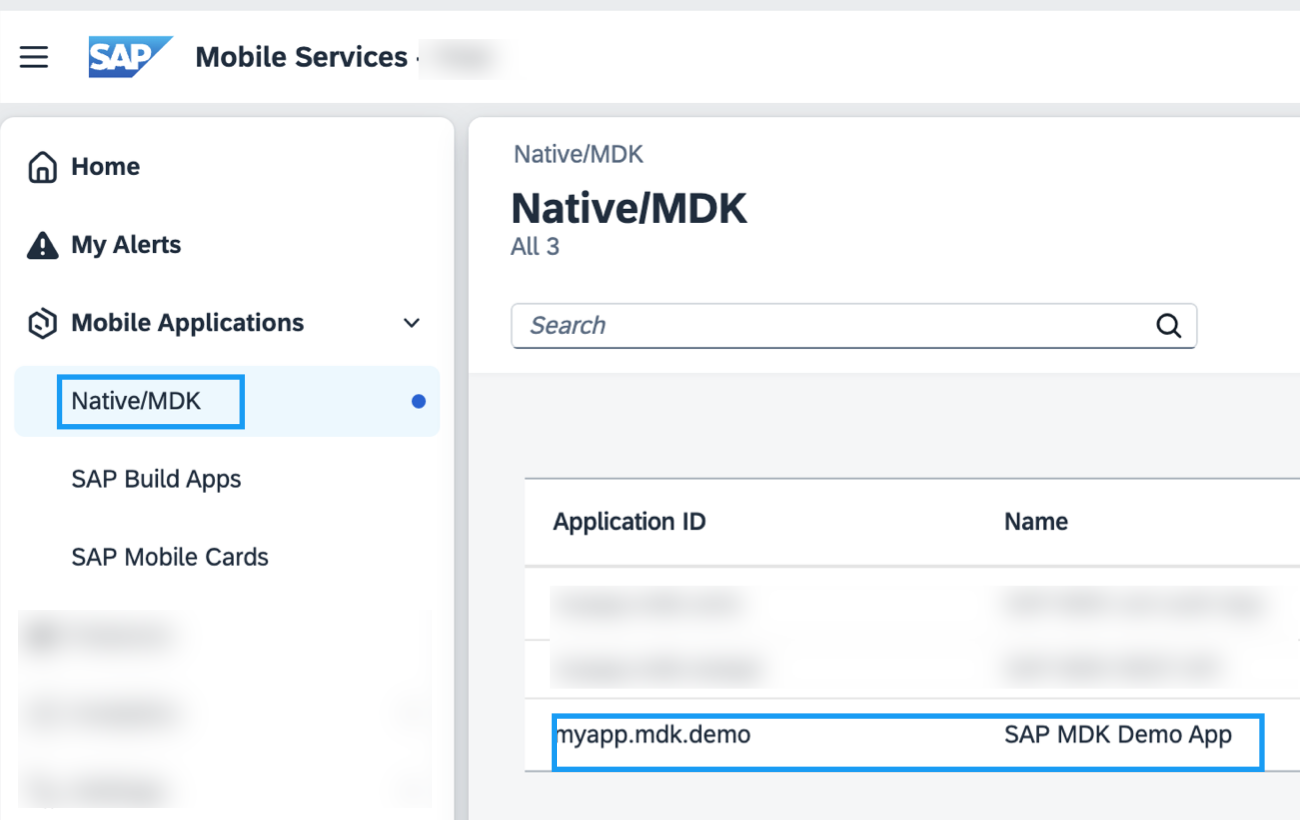Open the hamburger navigation menu
Screen dimensions: 1300x820
[x=34, y=57]
